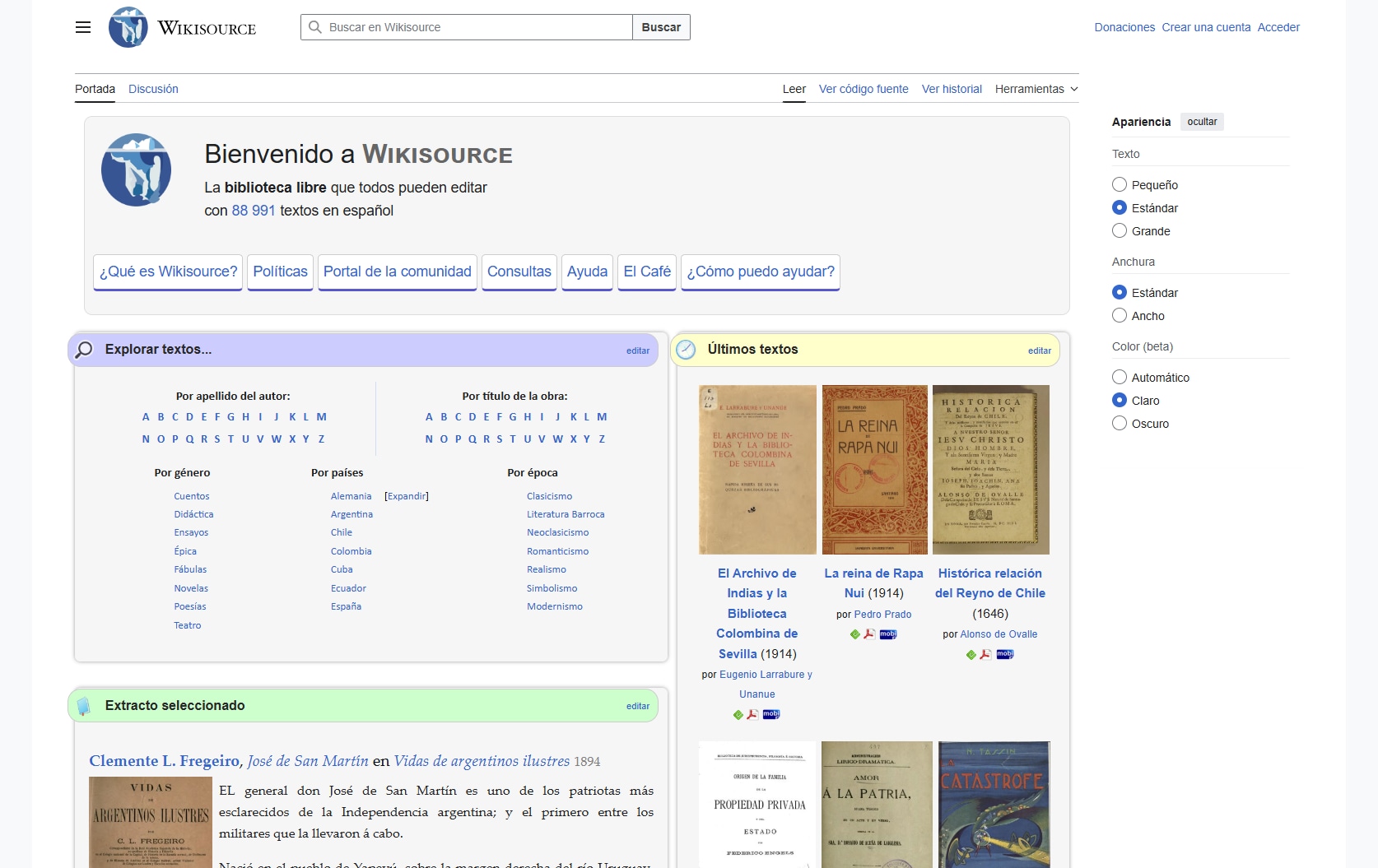The image size is (1378, 868).
Task: Open Clemente L. Fregeiro link
Action: pyautogui.click(x=165, y=761)
